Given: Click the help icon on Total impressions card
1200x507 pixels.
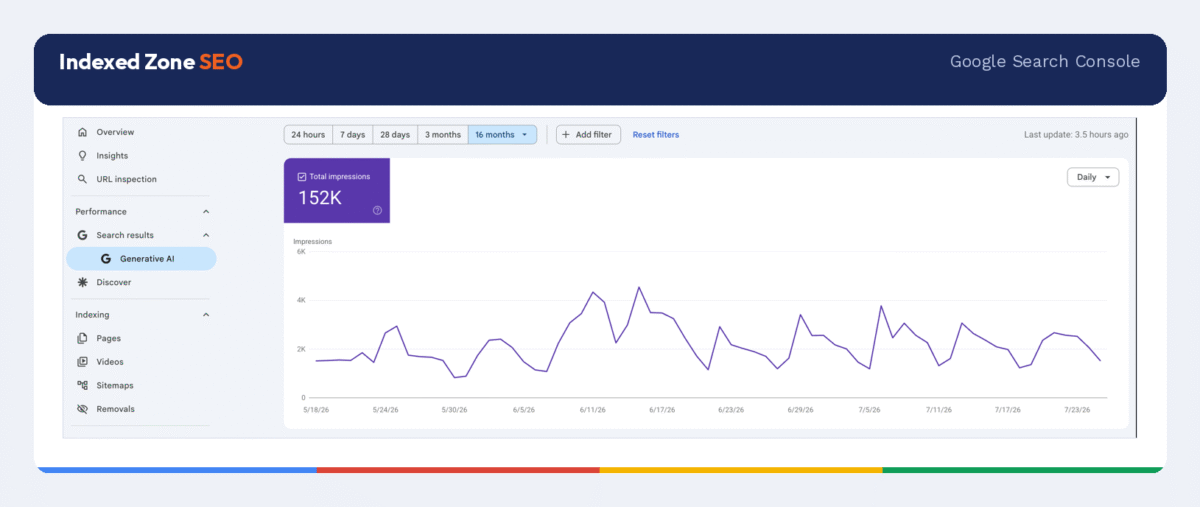Looking at the screenshot, I should 377,210.
